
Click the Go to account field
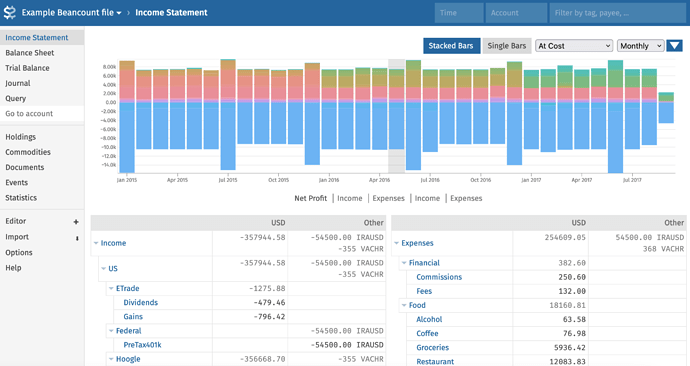(x=42, y=113)
